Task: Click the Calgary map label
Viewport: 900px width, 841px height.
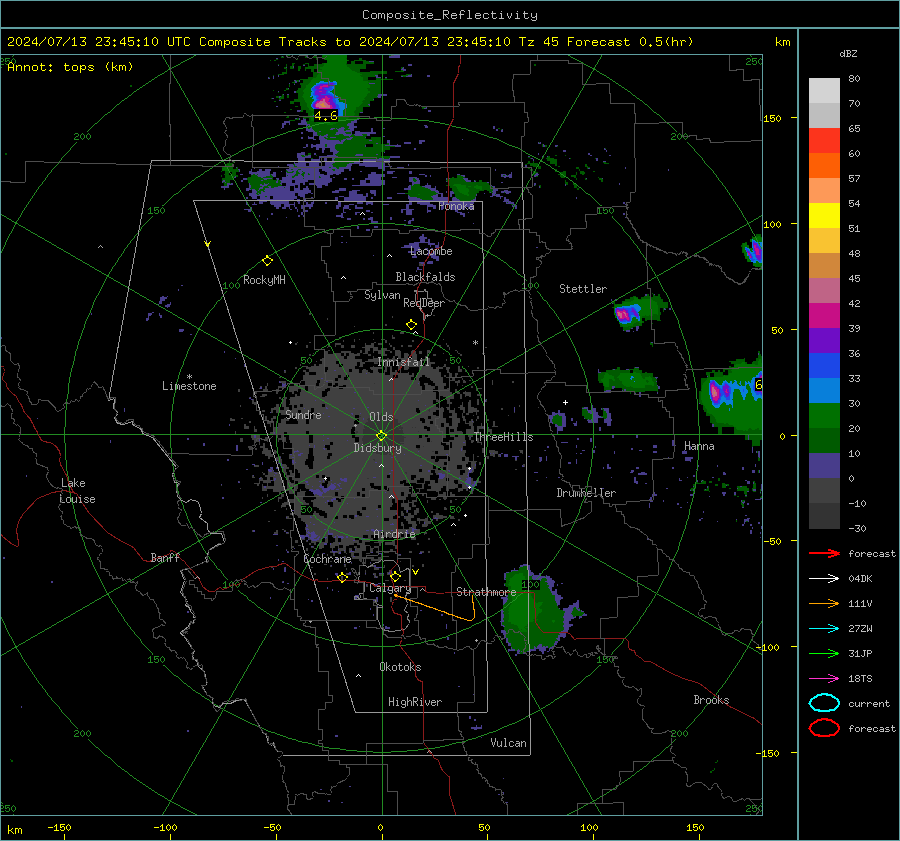Action: [x=390, y=588]
